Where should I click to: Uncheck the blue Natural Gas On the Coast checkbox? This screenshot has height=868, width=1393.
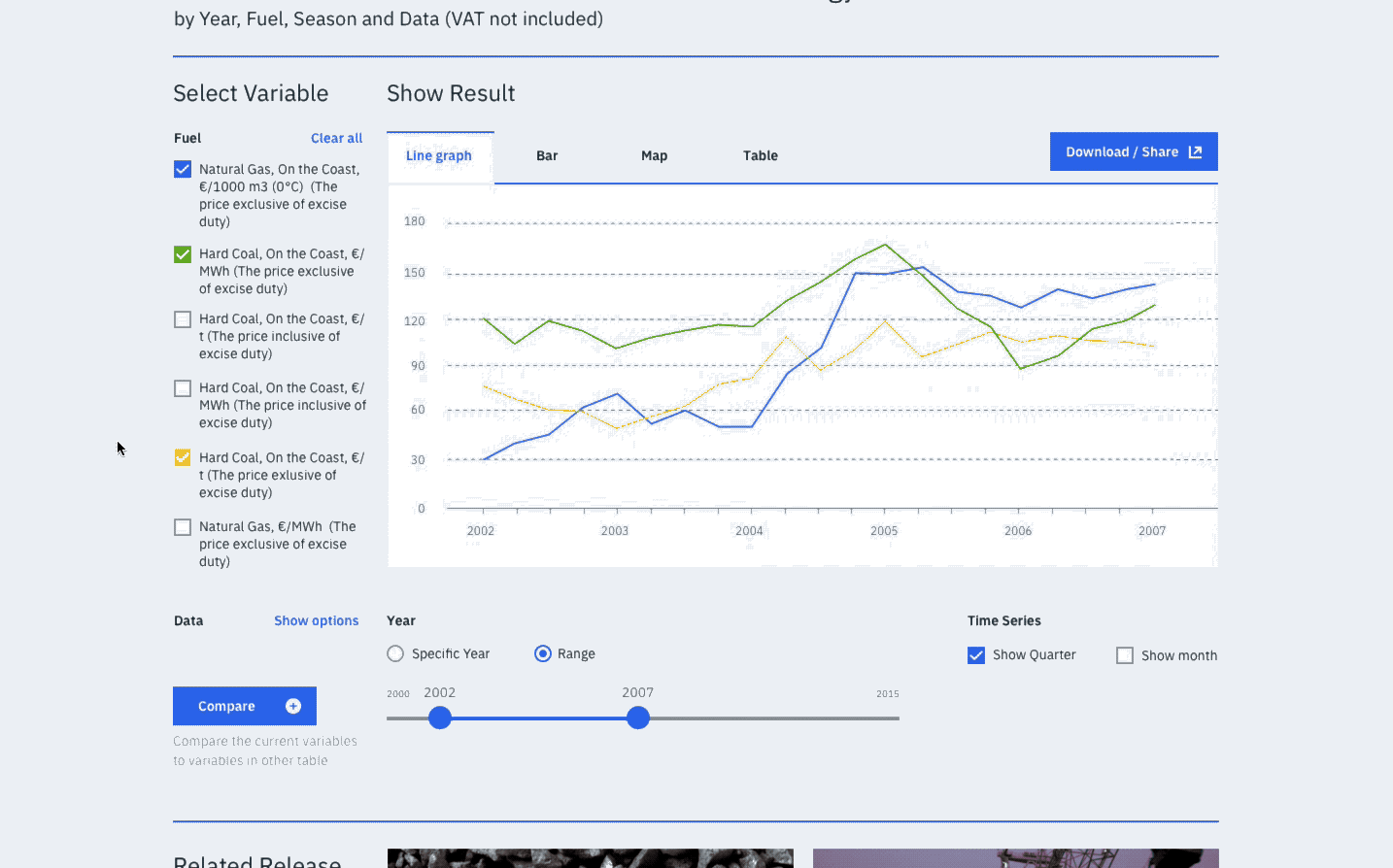(x=183, y=169)
